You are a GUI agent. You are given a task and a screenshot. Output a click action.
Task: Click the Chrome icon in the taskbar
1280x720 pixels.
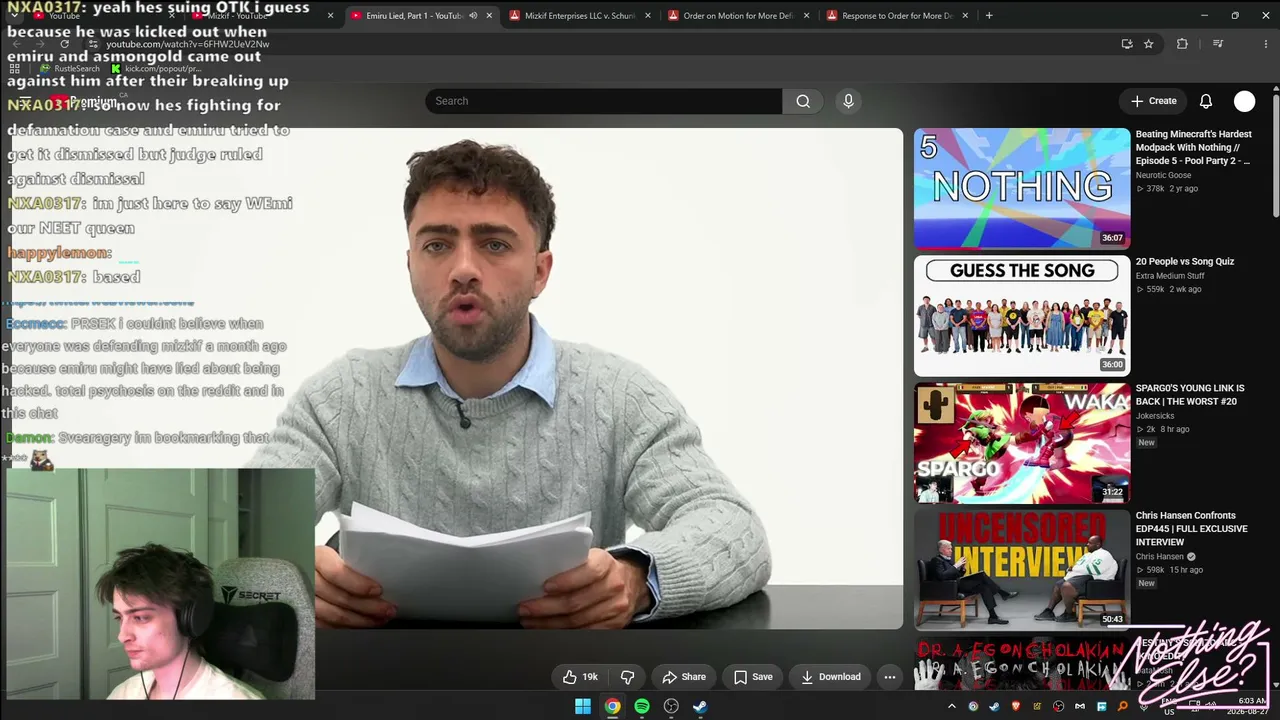(612, 706)
